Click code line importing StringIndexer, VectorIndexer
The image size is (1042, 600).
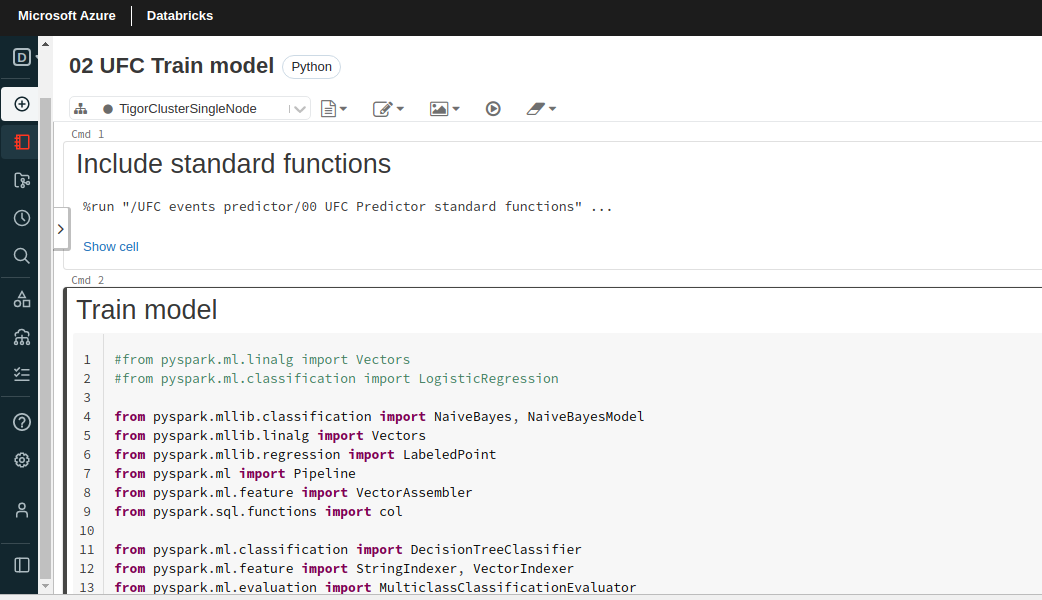coord(344,569)
